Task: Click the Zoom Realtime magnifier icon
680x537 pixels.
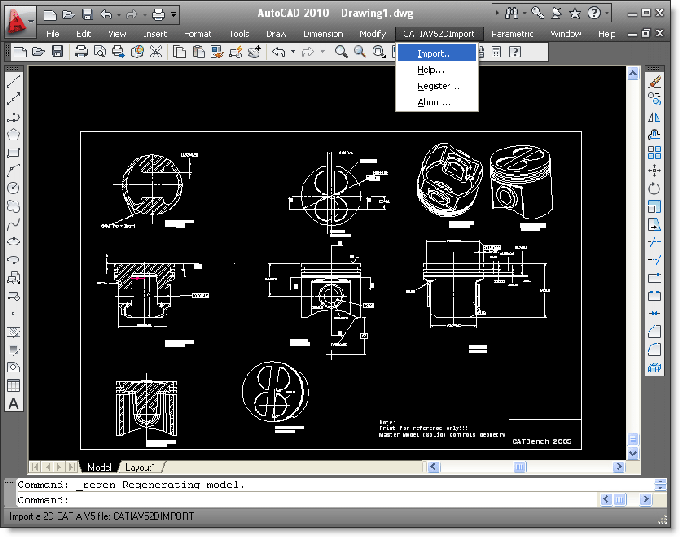Action: [341, 52]
